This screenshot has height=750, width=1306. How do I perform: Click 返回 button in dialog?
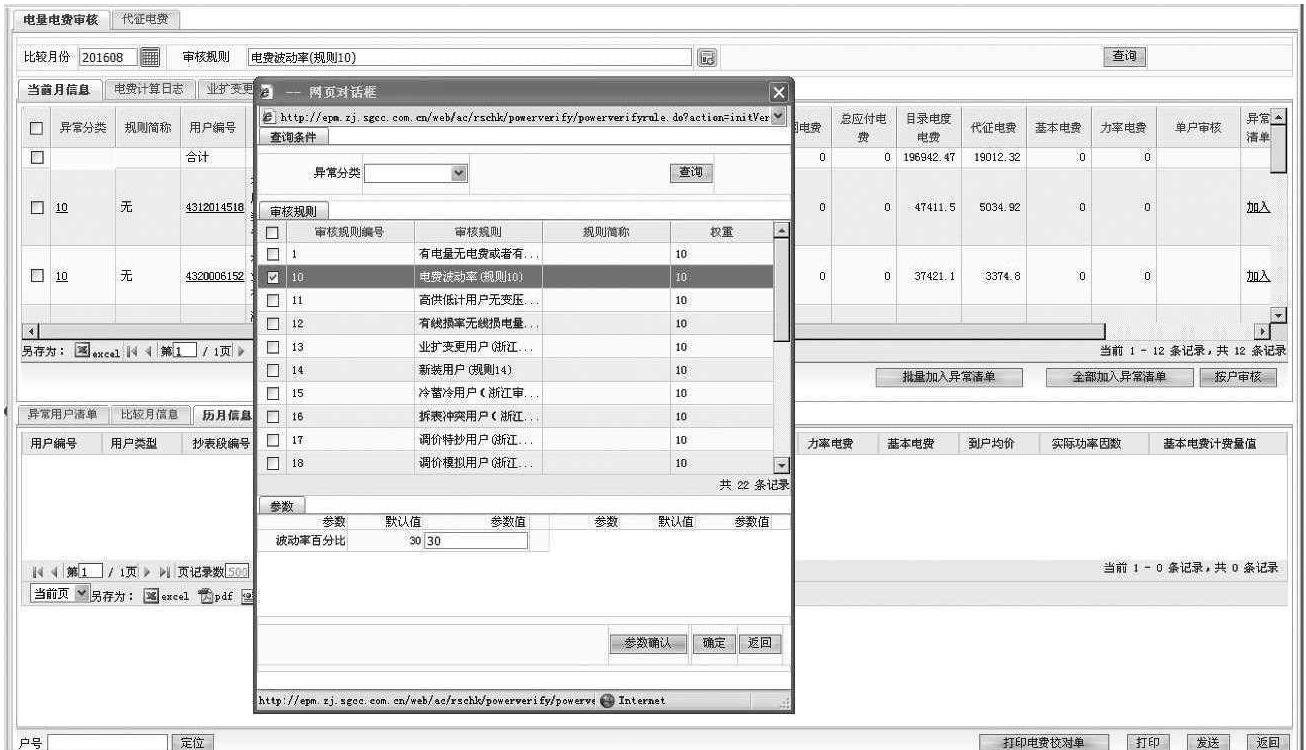point(761,643)
